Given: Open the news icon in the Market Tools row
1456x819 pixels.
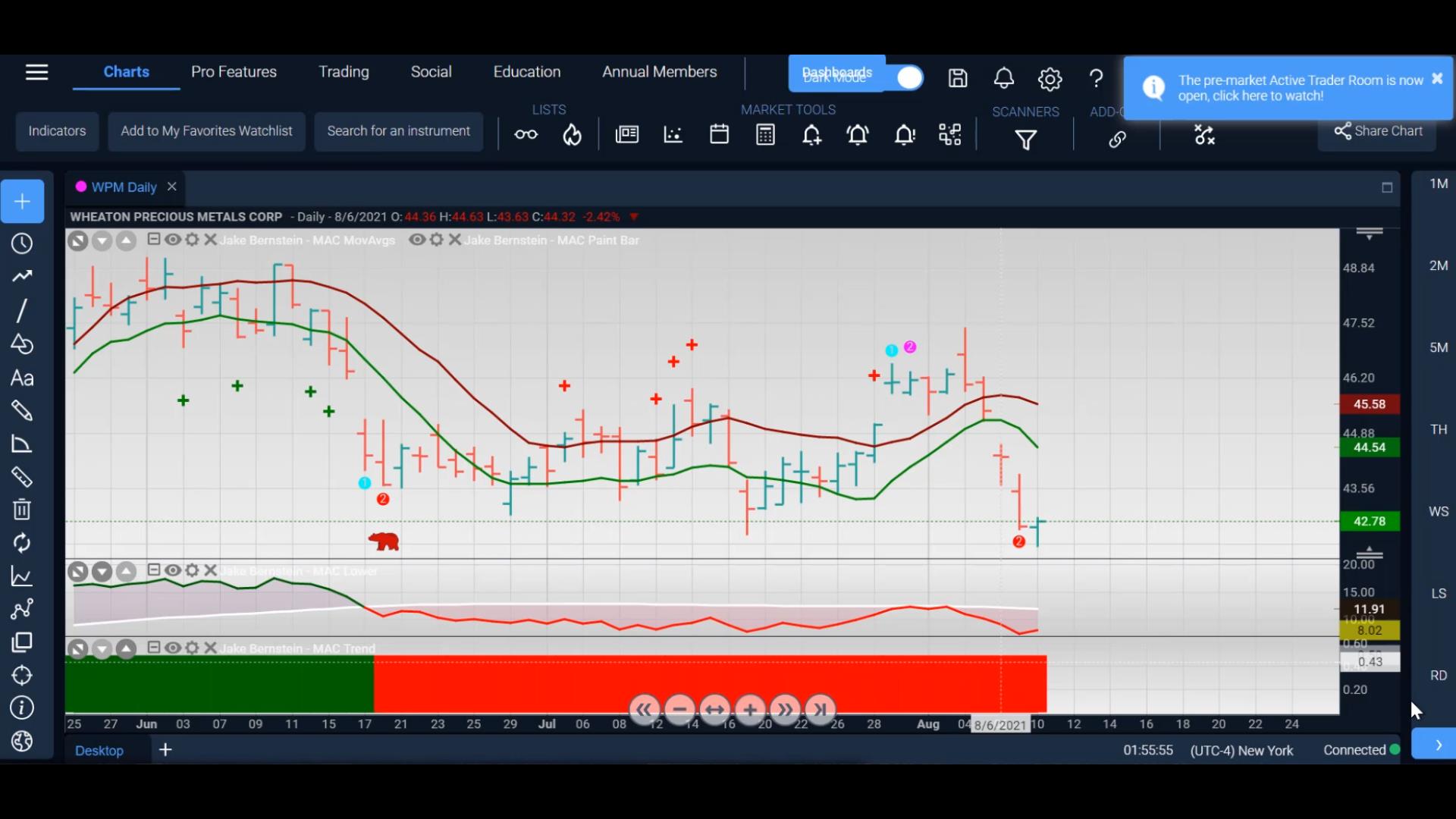Looking at the screenshot, I should pyautogui.click(x=626, y=135).
